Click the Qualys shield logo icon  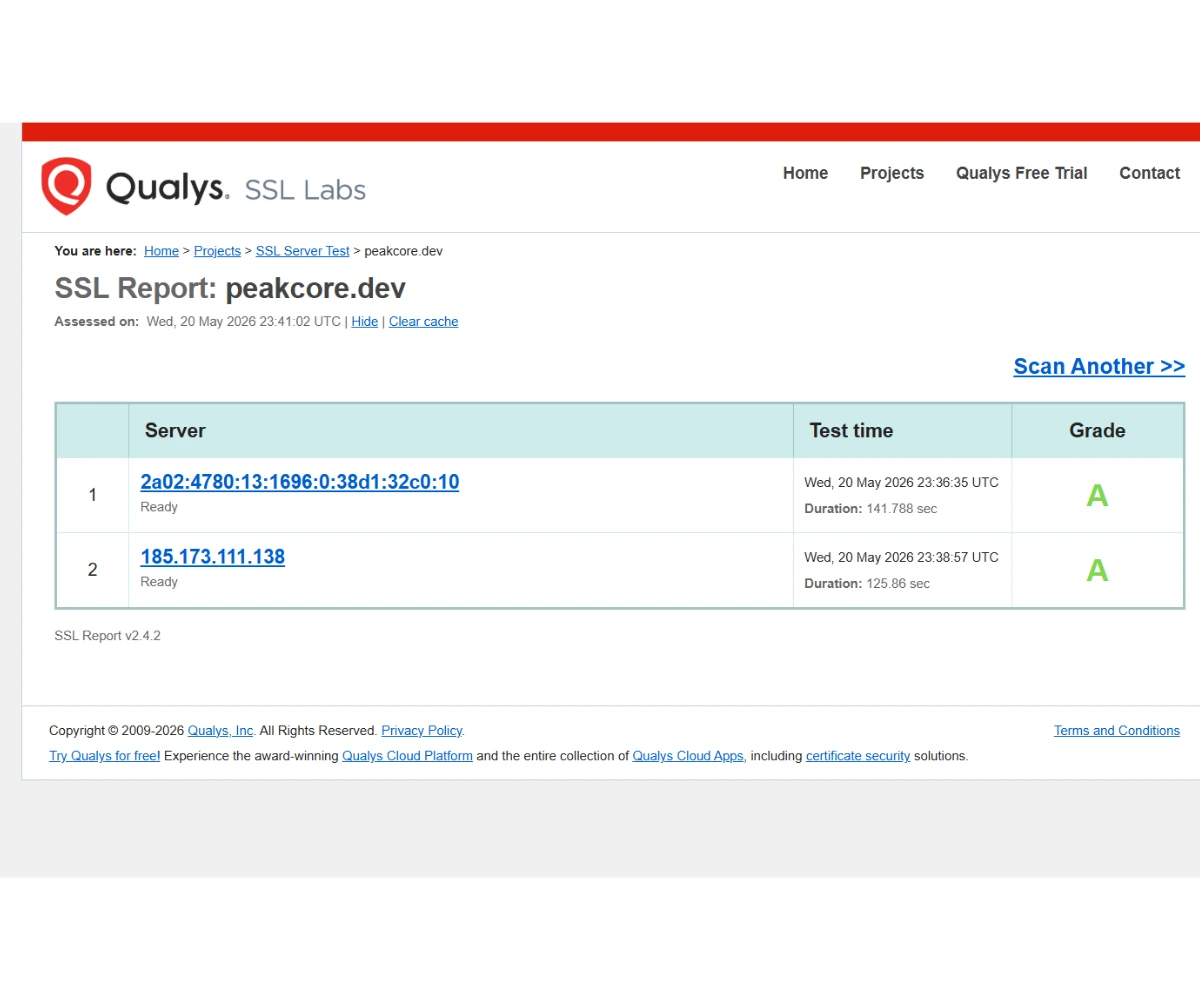66,186
